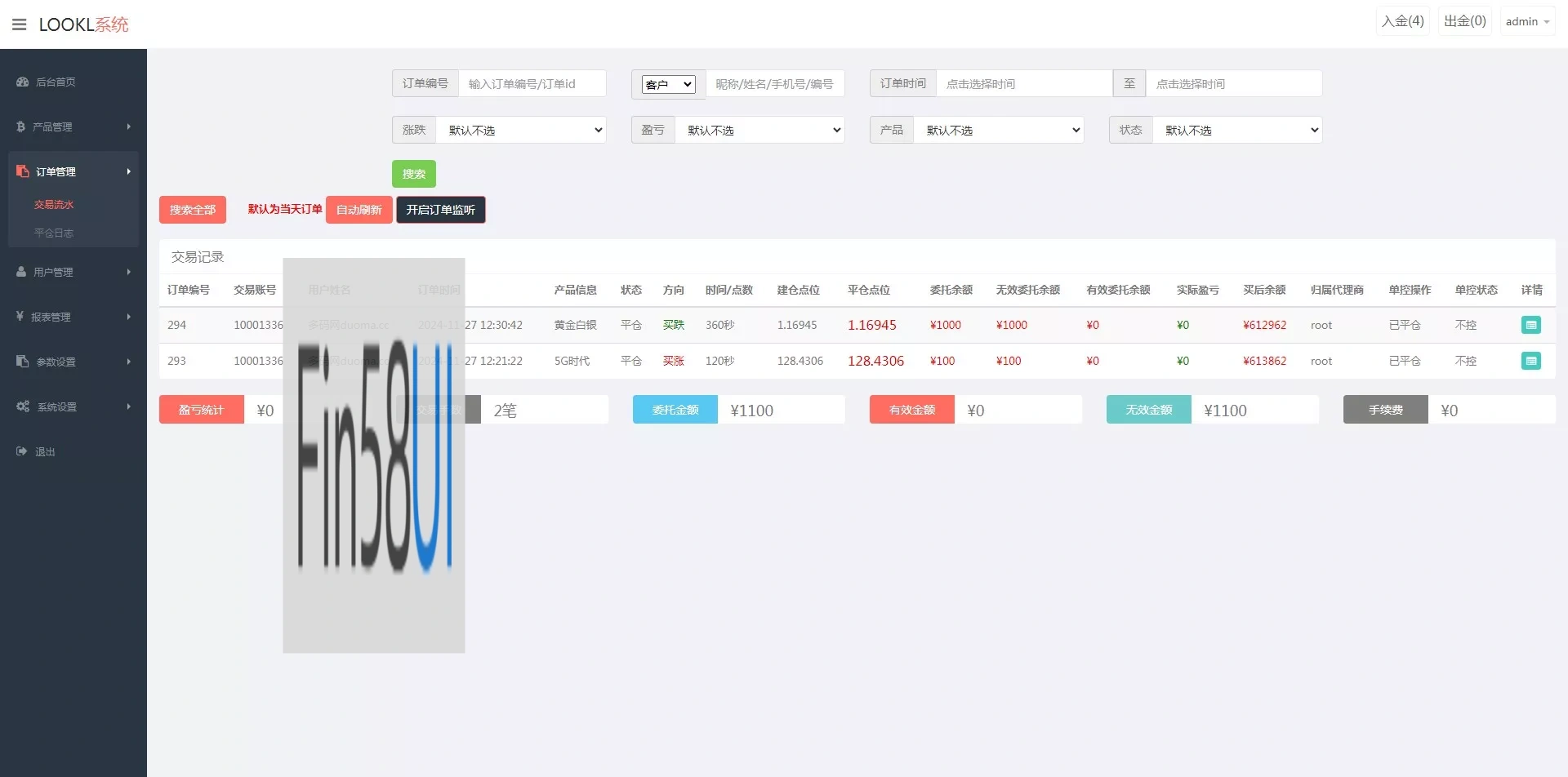Open the 客户 type selector
The image size is (1568, 777).
[x=668, y=84]
